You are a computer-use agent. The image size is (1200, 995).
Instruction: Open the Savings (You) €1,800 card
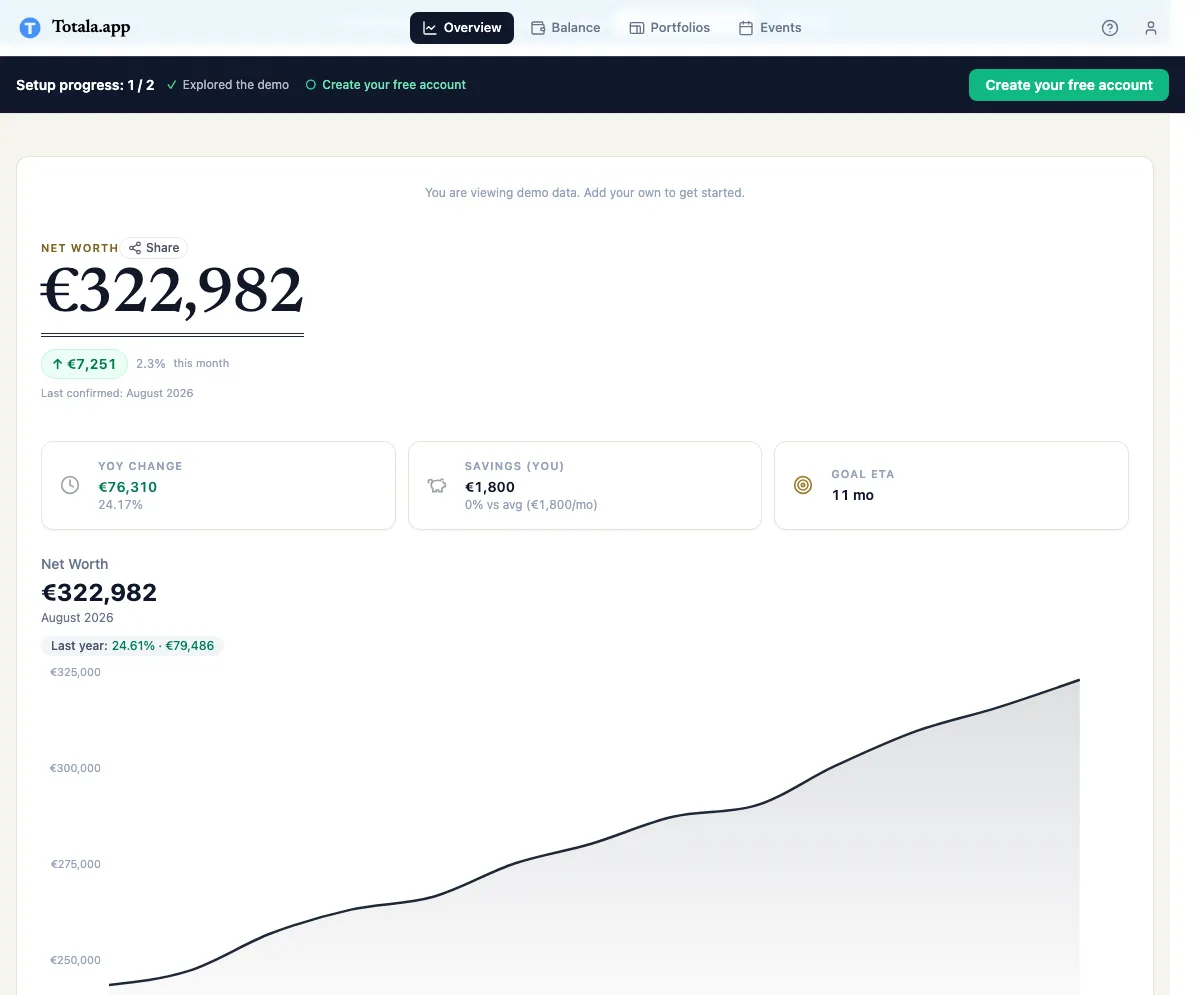[x=585, y=485]
